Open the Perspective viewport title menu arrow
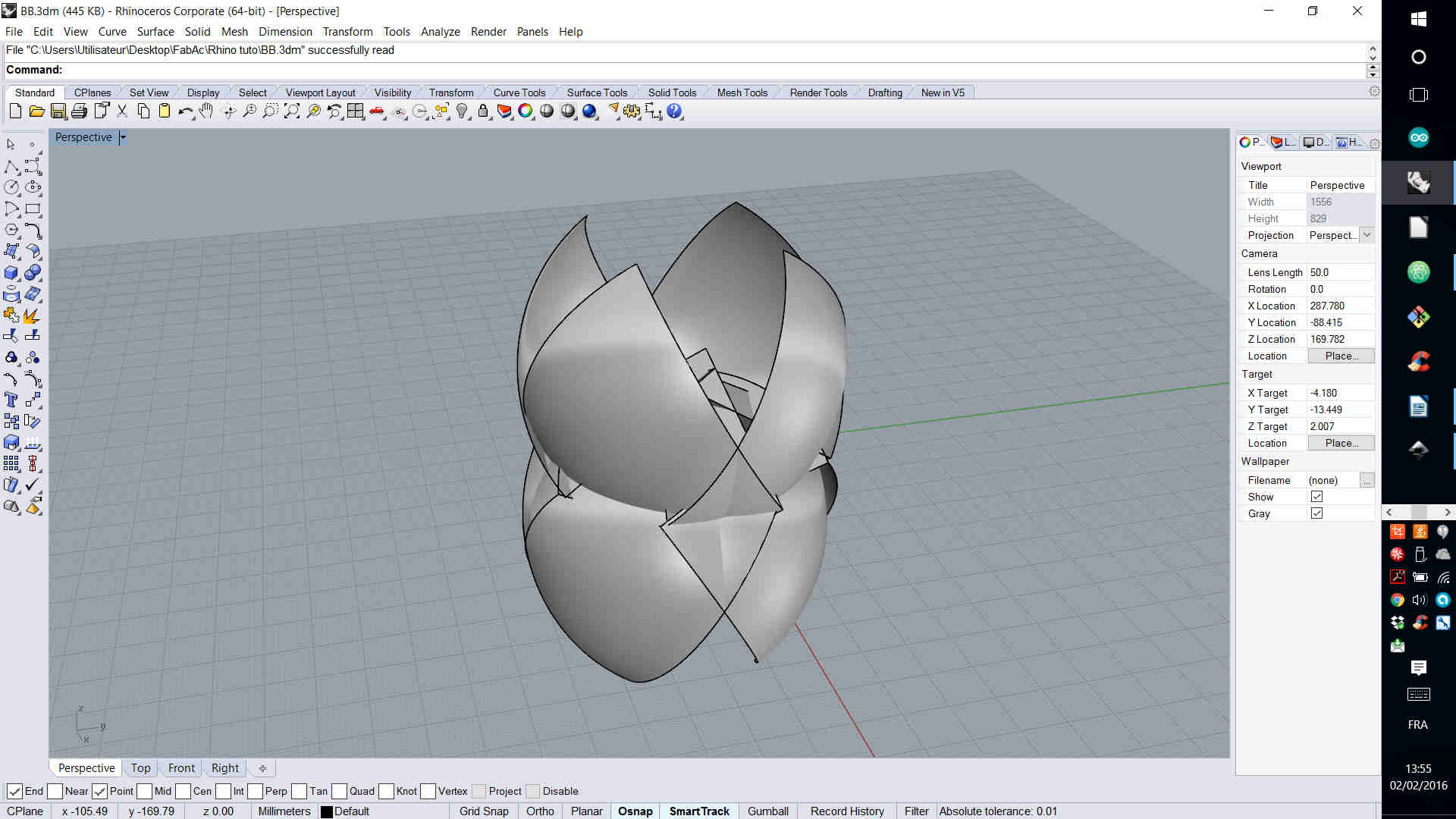The height and width of the screenshot is (819, 1456). click(x=123, y=137)
